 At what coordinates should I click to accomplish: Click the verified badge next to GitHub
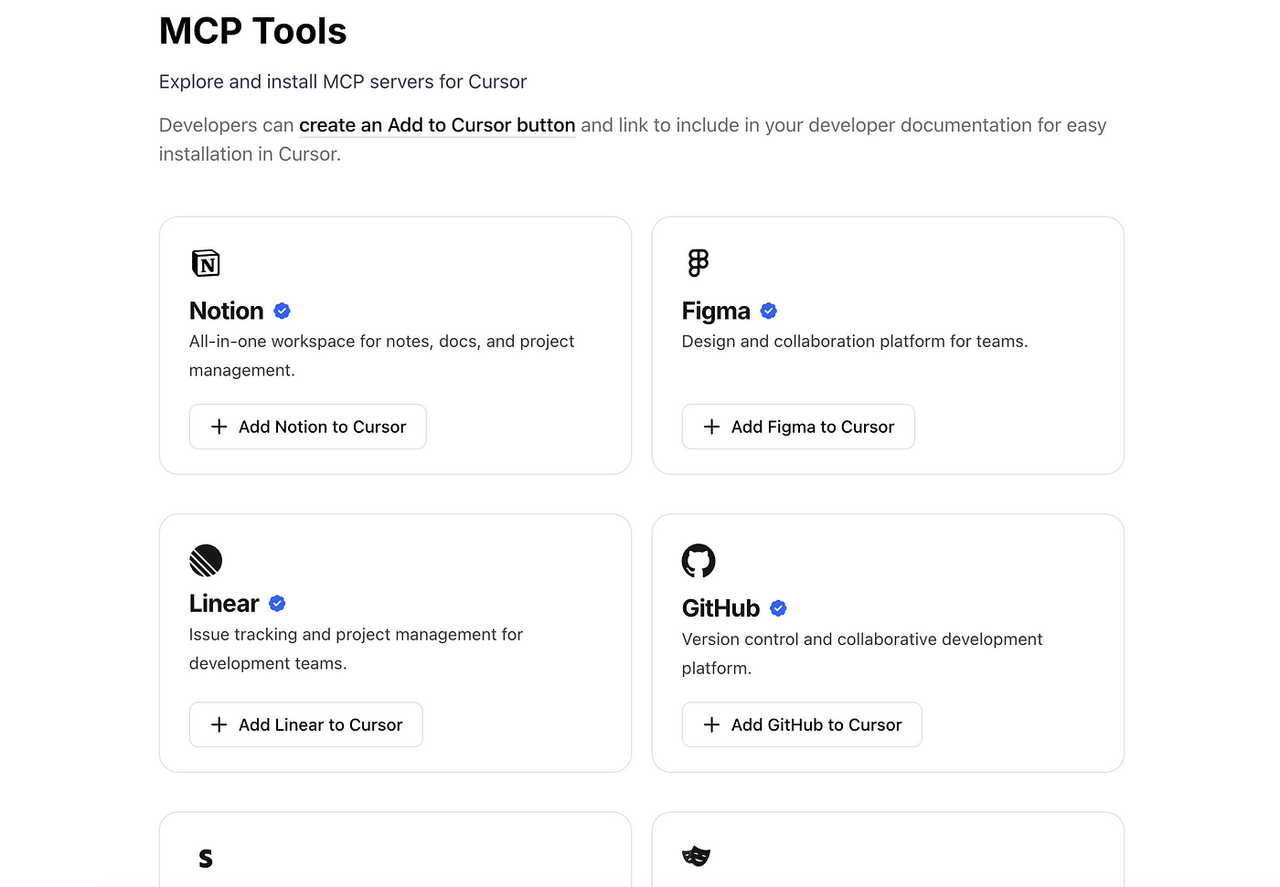778,608
